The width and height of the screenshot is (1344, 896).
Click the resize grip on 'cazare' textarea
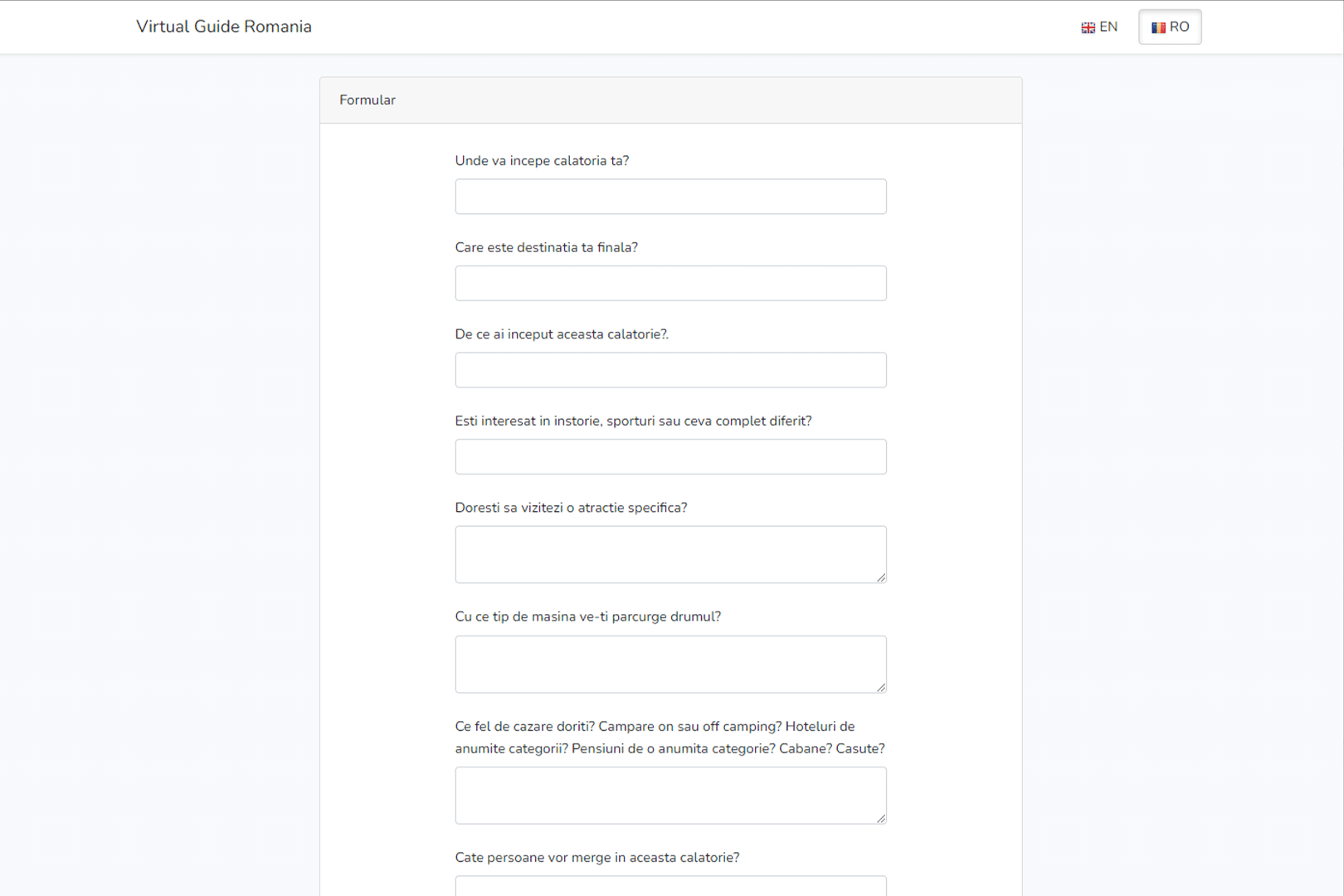[x=881, y=818]
